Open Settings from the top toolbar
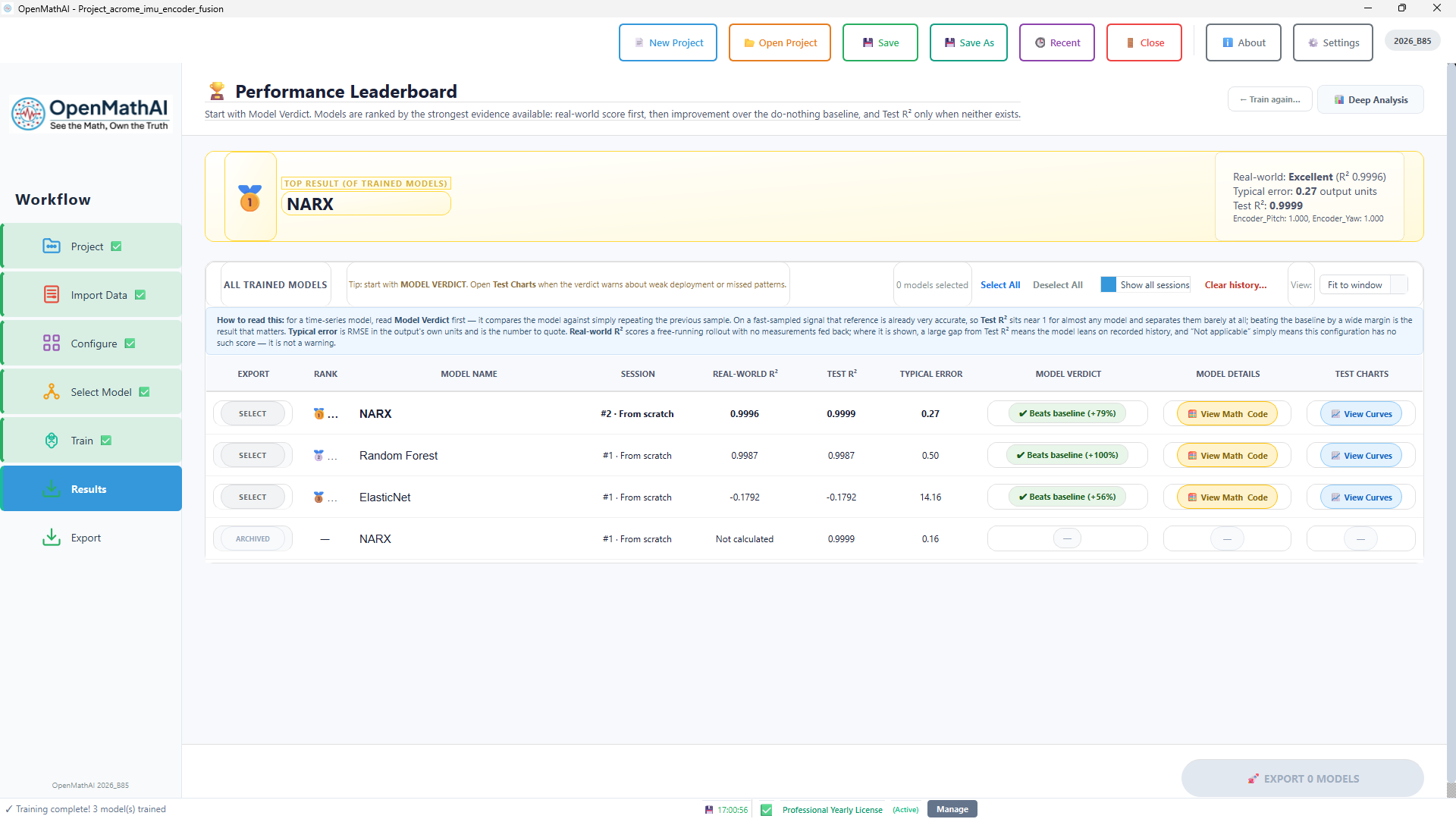This screenshot has width=1456, height=819. tap(1333, 42)
